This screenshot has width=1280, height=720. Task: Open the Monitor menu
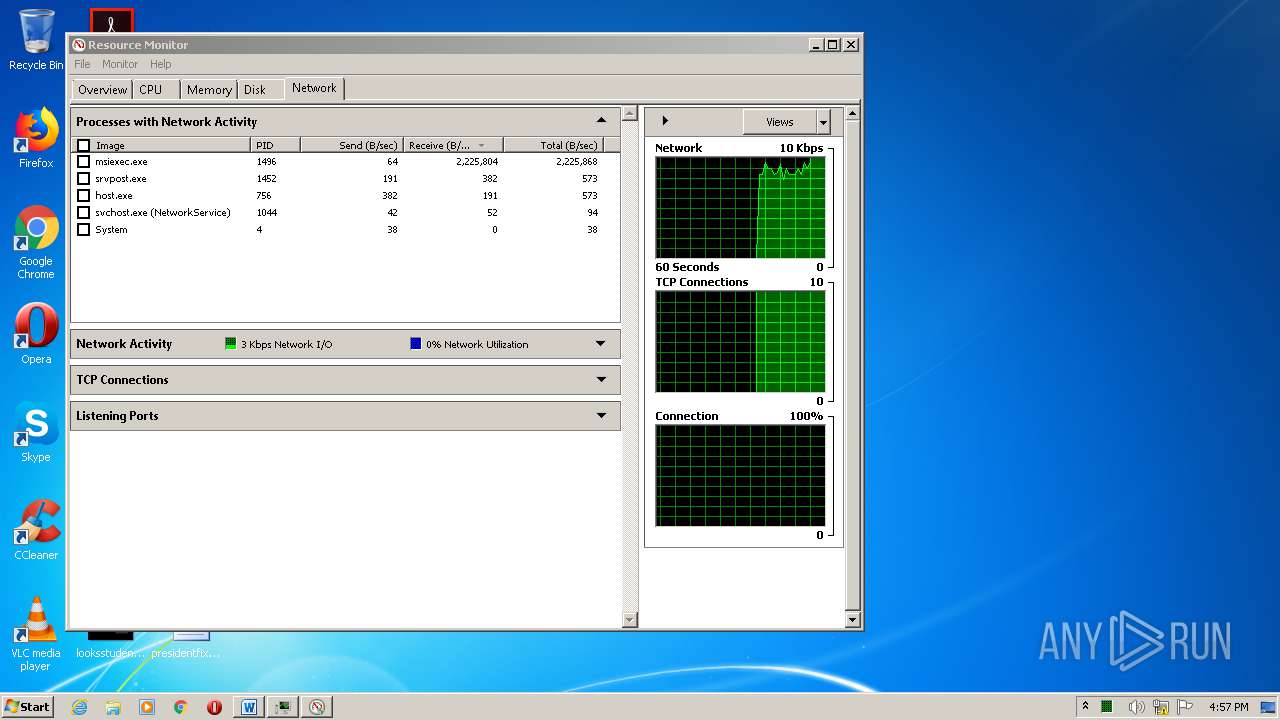(120, 64)
